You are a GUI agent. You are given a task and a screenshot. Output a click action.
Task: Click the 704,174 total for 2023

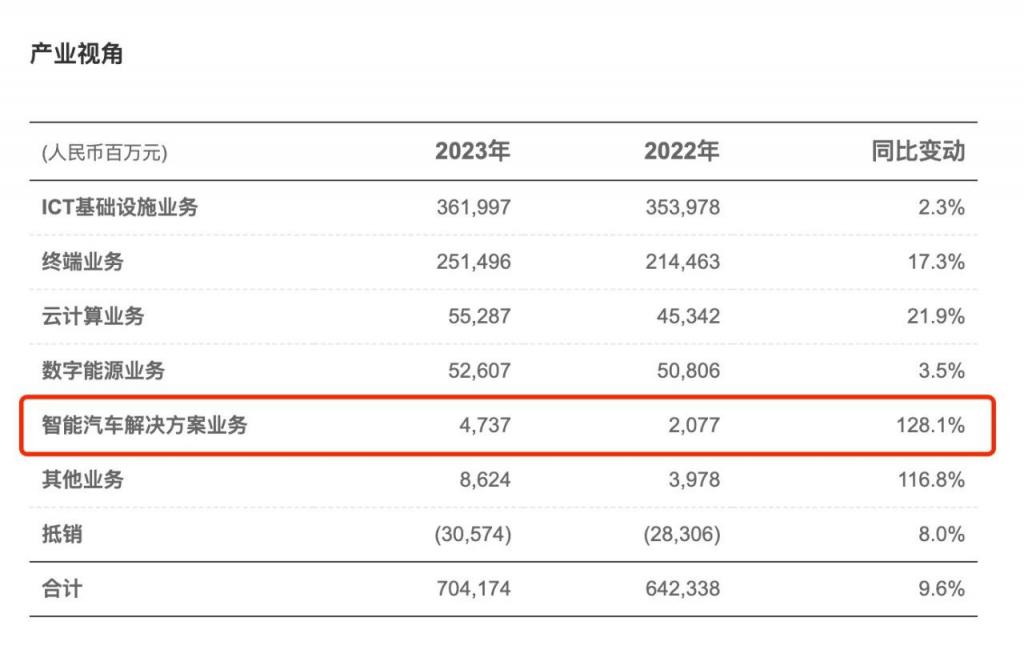[473, 589]
